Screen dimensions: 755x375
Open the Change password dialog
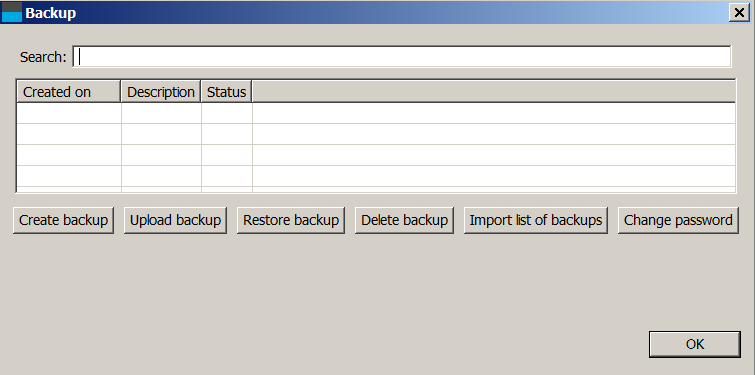point(678,220)
